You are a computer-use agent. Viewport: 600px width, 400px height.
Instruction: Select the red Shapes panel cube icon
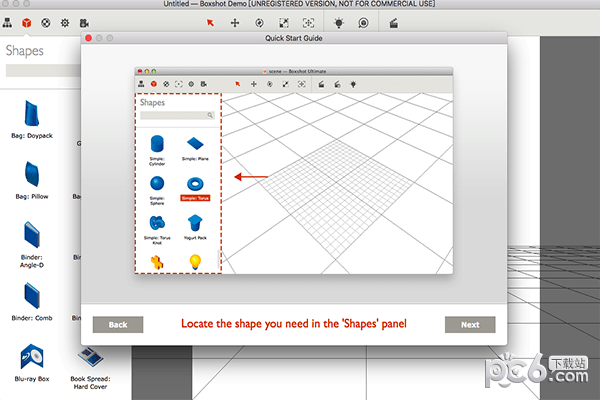(x=26, y=23)
